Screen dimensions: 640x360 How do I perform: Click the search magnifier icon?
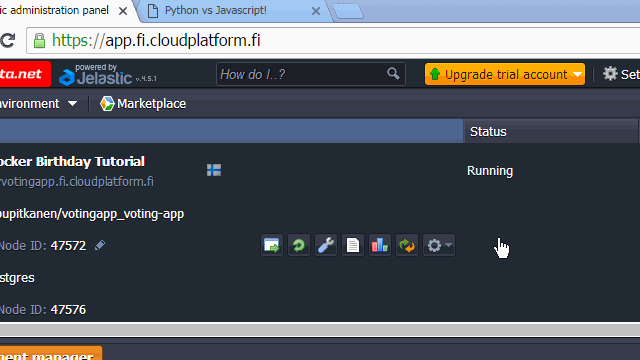coord(393,74)
